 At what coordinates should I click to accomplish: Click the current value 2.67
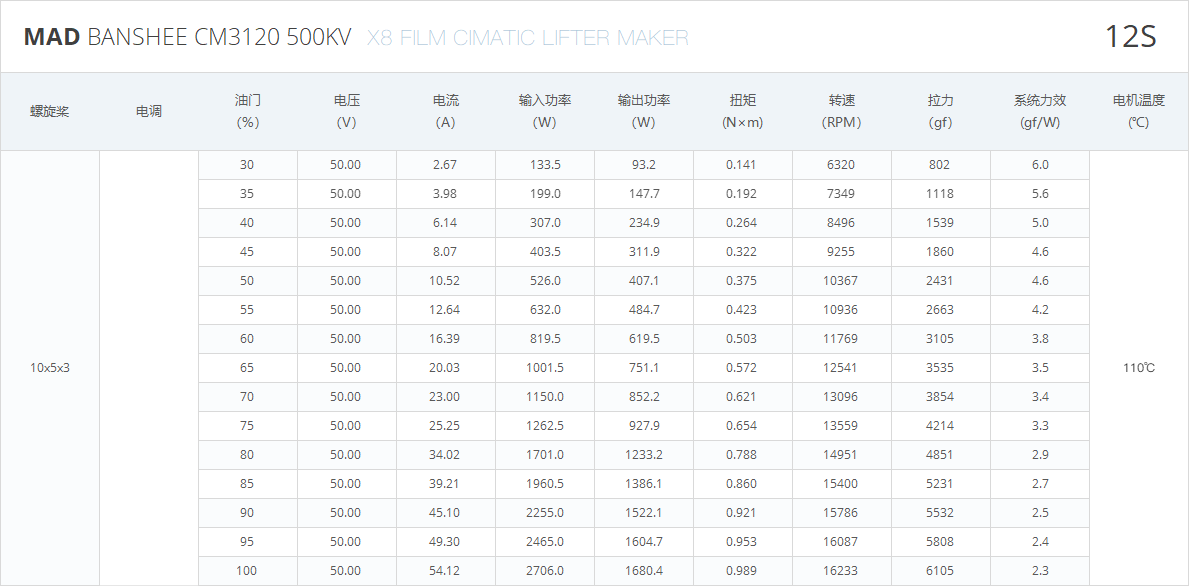point(445,165)
